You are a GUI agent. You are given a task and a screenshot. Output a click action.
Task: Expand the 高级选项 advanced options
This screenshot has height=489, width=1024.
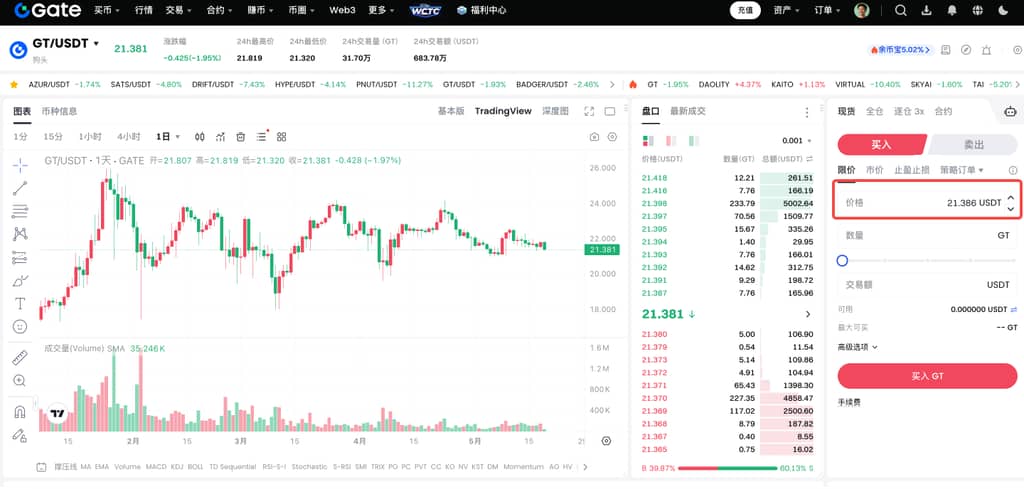(x=858, y=347)
